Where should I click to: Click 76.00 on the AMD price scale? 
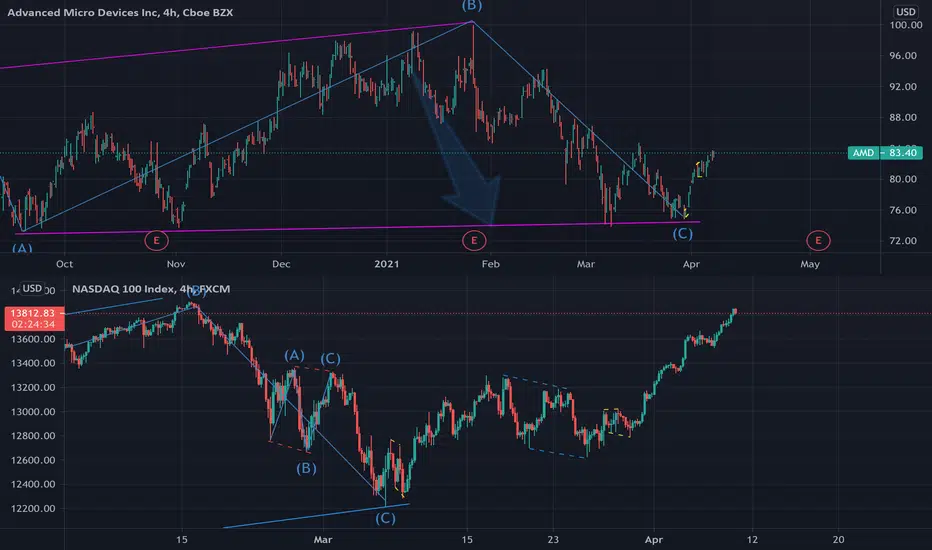(x=903, y=210)
